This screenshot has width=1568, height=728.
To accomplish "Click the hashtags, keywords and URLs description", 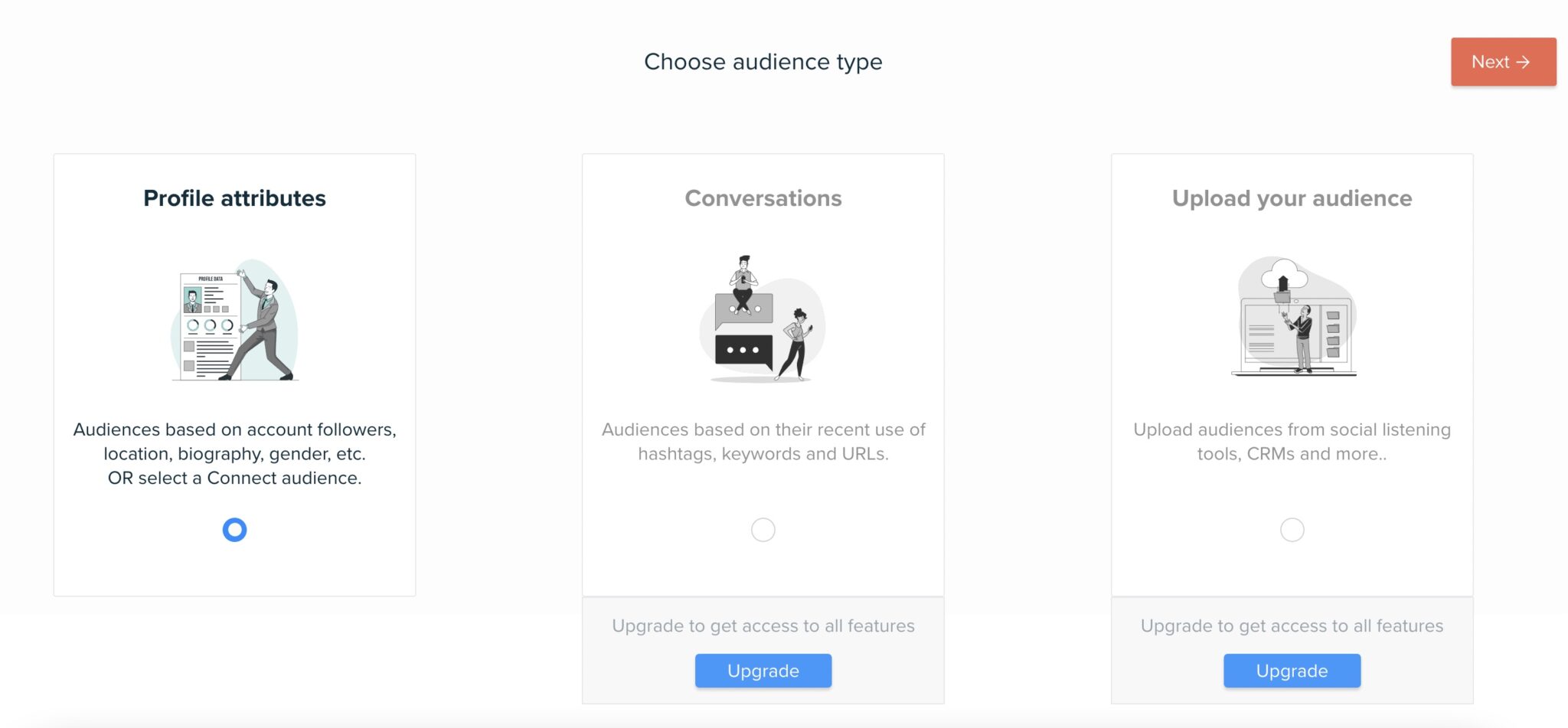I will [763, 442].
